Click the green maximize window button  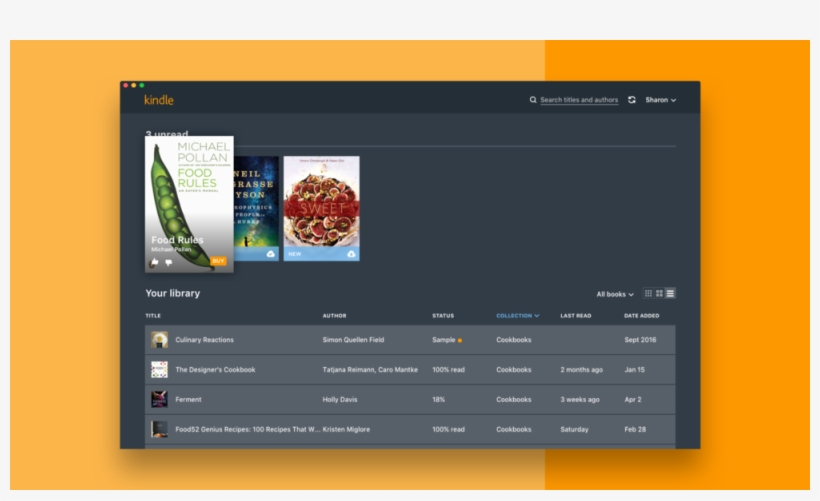(x=142, y=85)
